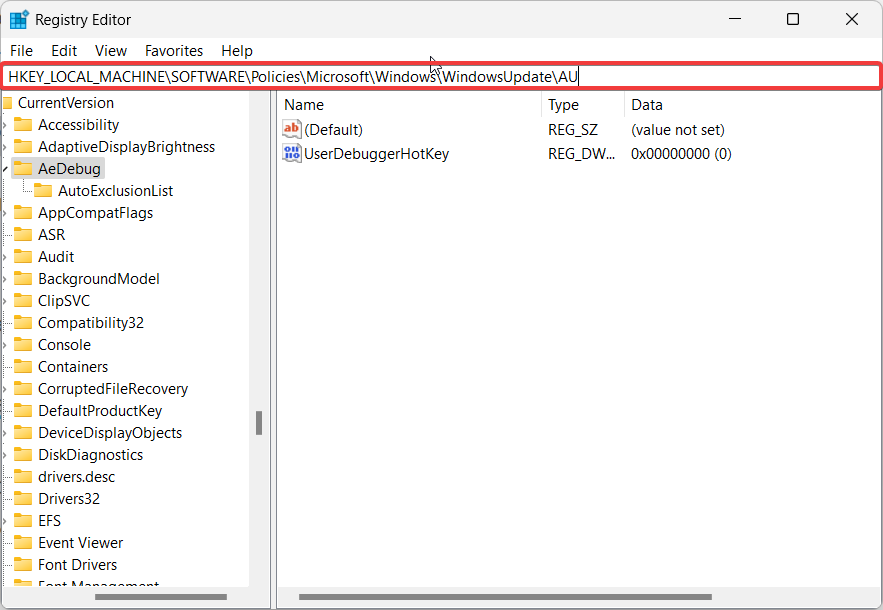Open the Favorites menu
The height and width of the screenshot is (610, 883).
coord(174,51)
